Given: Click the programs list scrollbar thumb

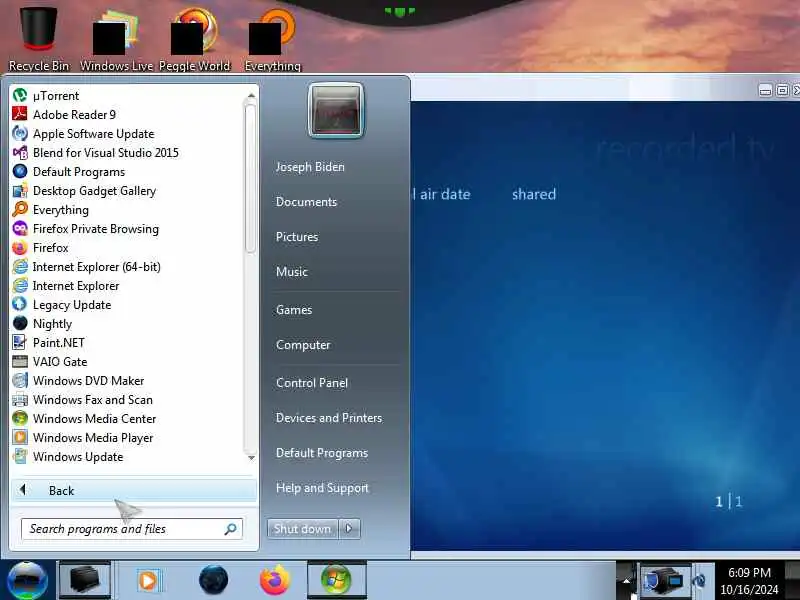Looking at the screenshot, I should tap(250, 178).
